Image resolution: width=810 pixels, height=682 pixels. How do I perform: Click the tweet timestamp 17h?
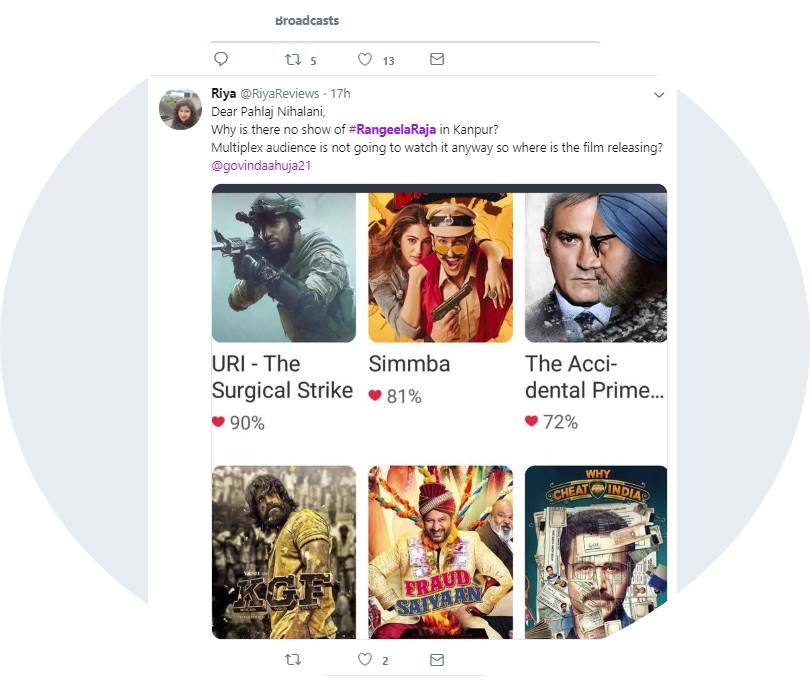coord(341,93)
